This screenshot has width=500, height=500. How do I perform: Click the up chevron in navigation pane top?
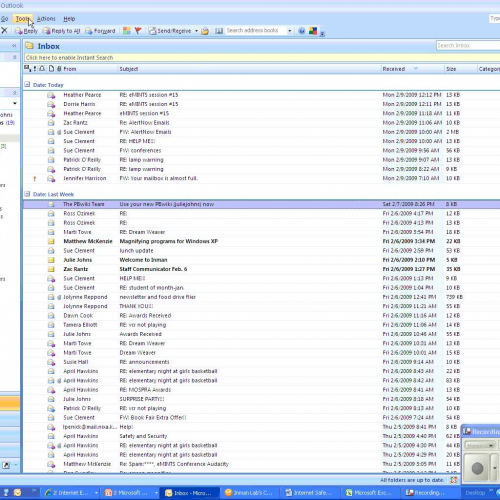tap(15, 57)
